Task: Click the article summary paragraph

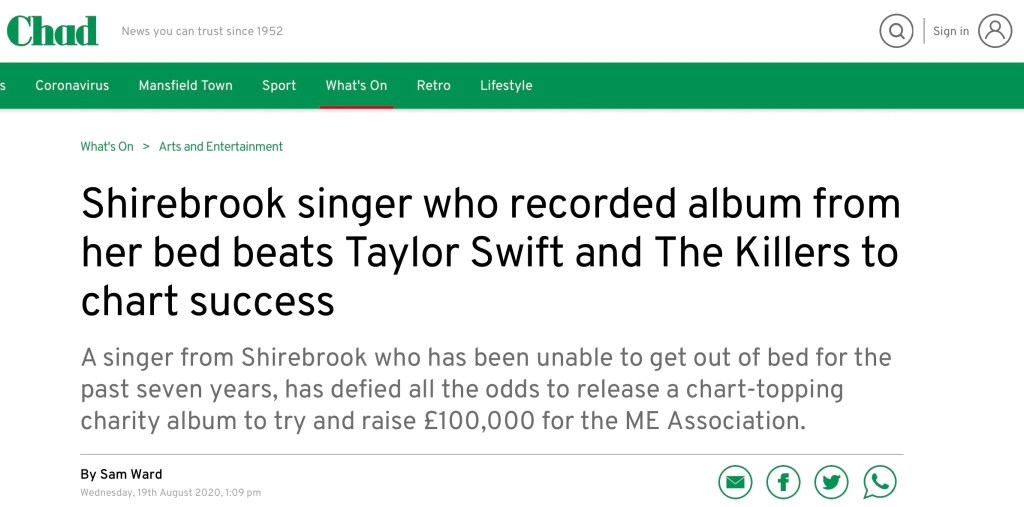Action: [485, 389]
